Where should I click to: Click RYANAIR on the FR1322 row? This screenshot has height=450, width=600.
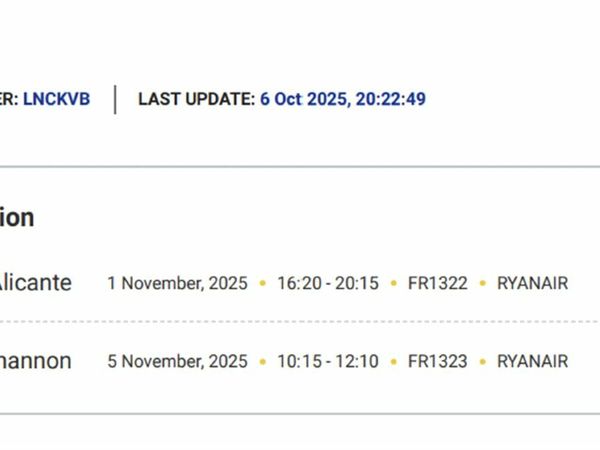pos(532,283)
